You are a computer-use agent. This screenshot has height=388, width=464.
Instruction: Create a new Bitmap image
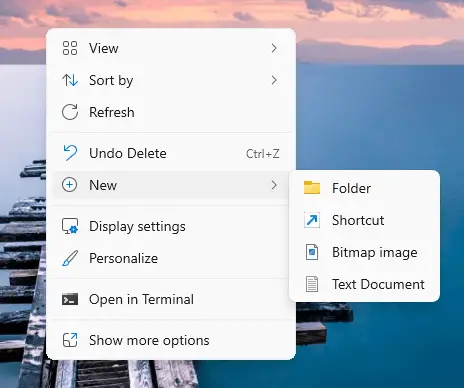tap(364, 252)
